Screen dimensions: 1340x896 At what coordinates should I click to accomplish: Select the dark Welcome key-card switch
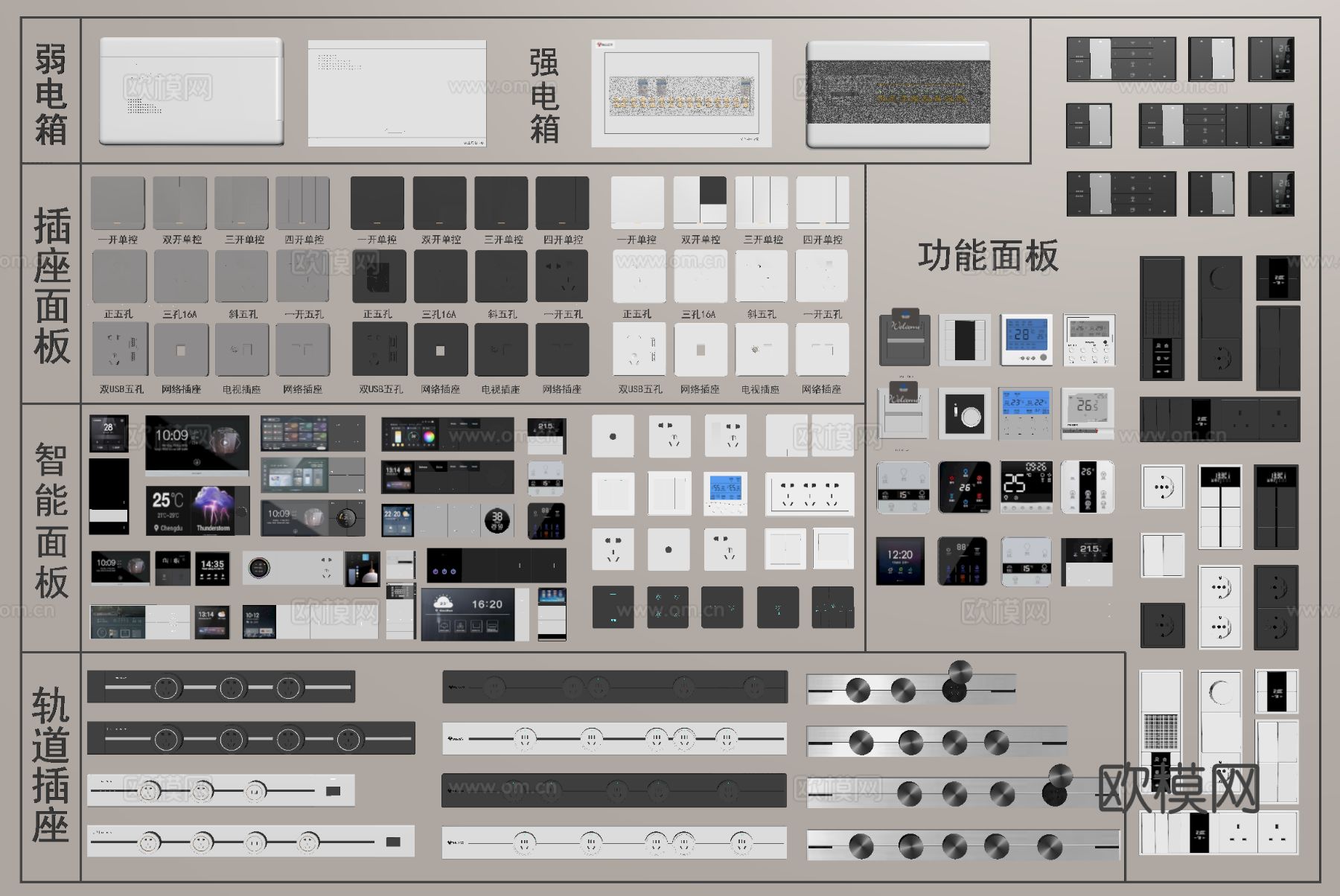pyautogui.click(x=904, y=337)
